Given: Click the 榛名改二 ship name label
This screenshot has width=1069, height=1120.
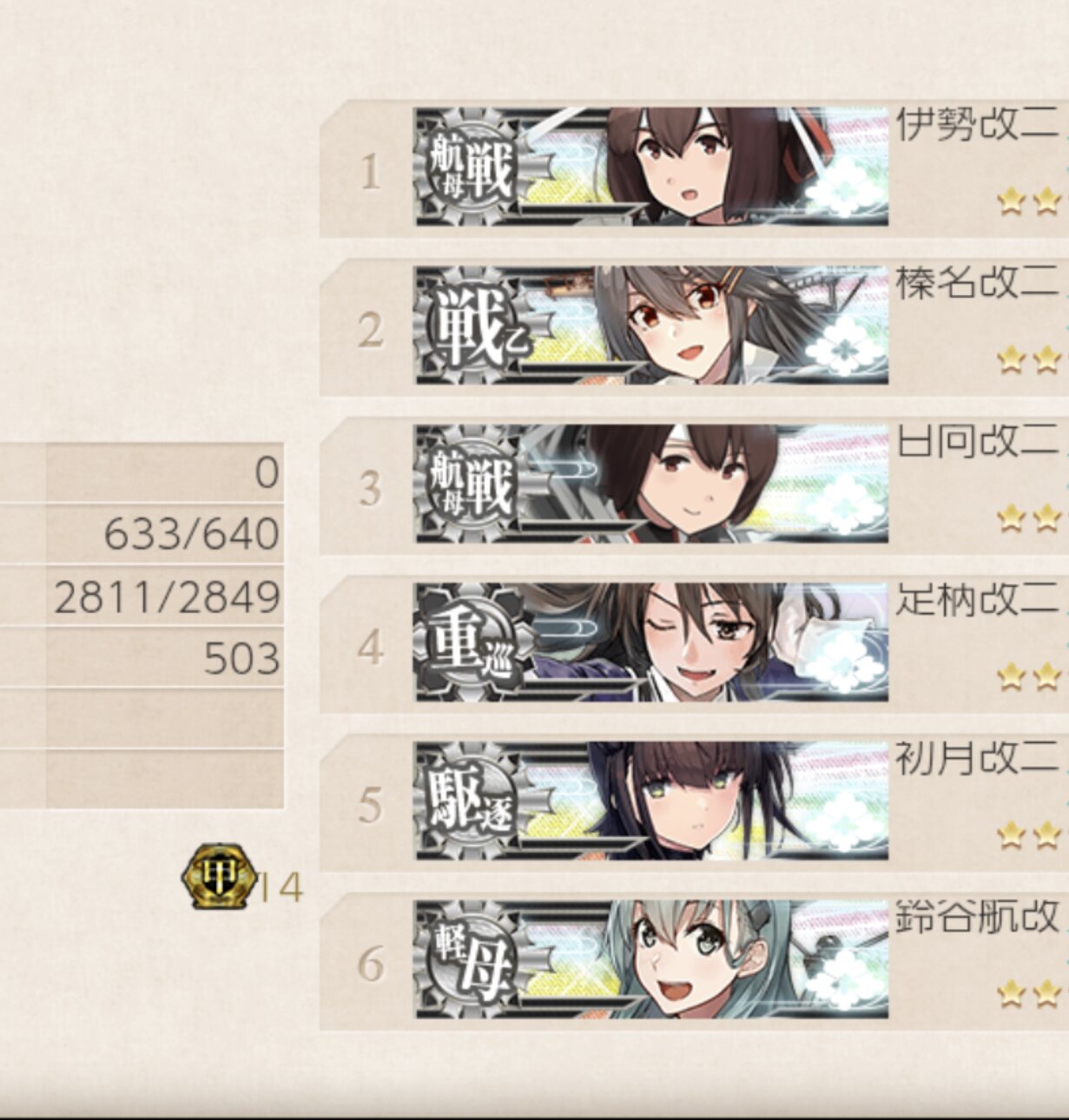Looking at the screenshot, I should coord(978,283).
